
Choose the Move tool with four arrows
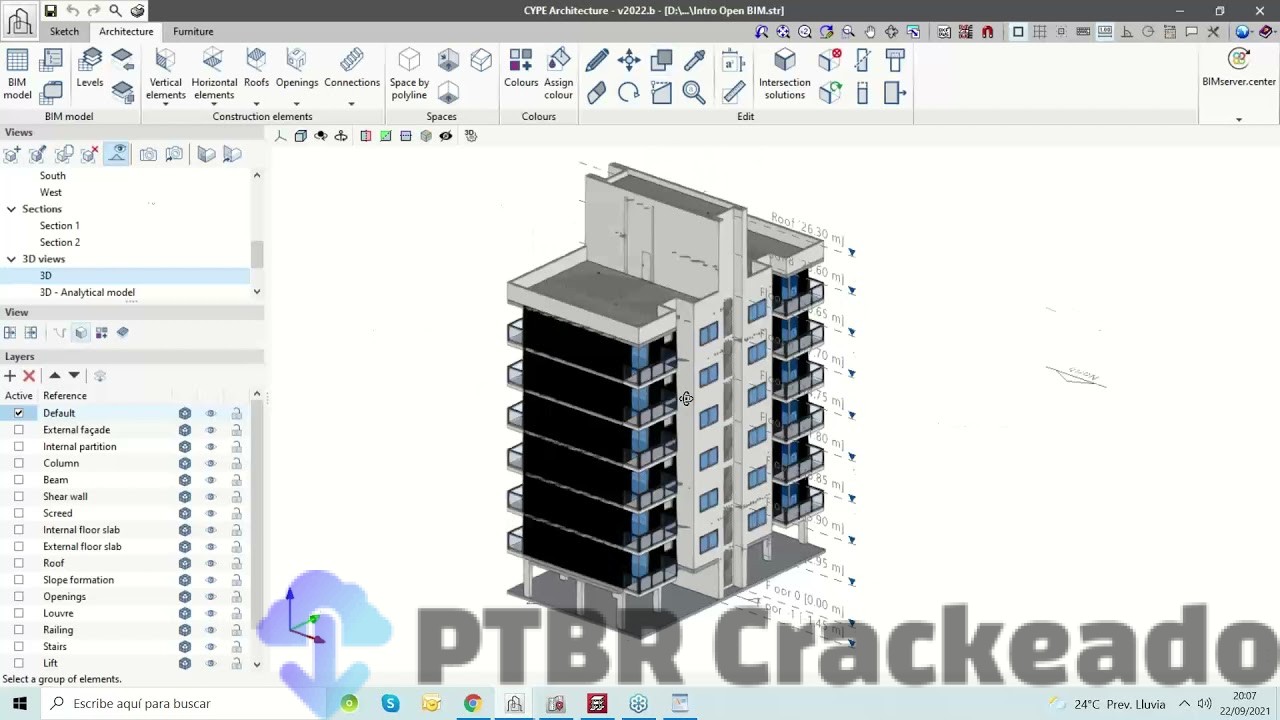click(629, 61)
